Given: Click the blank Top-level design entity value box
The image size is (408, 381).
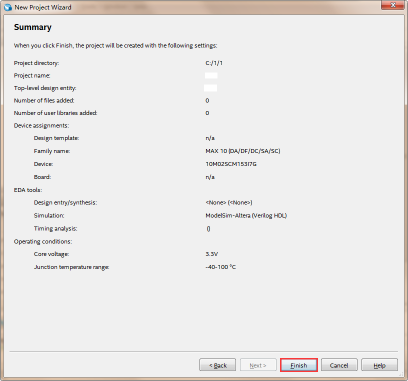Looking at the screenshot, I should coord(210,88).
